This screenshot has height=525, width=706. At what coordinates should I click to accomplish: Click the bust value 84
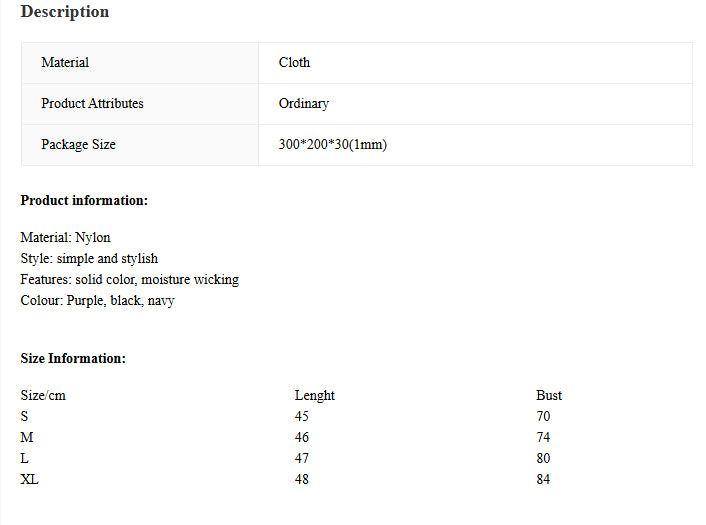(543, 479)
